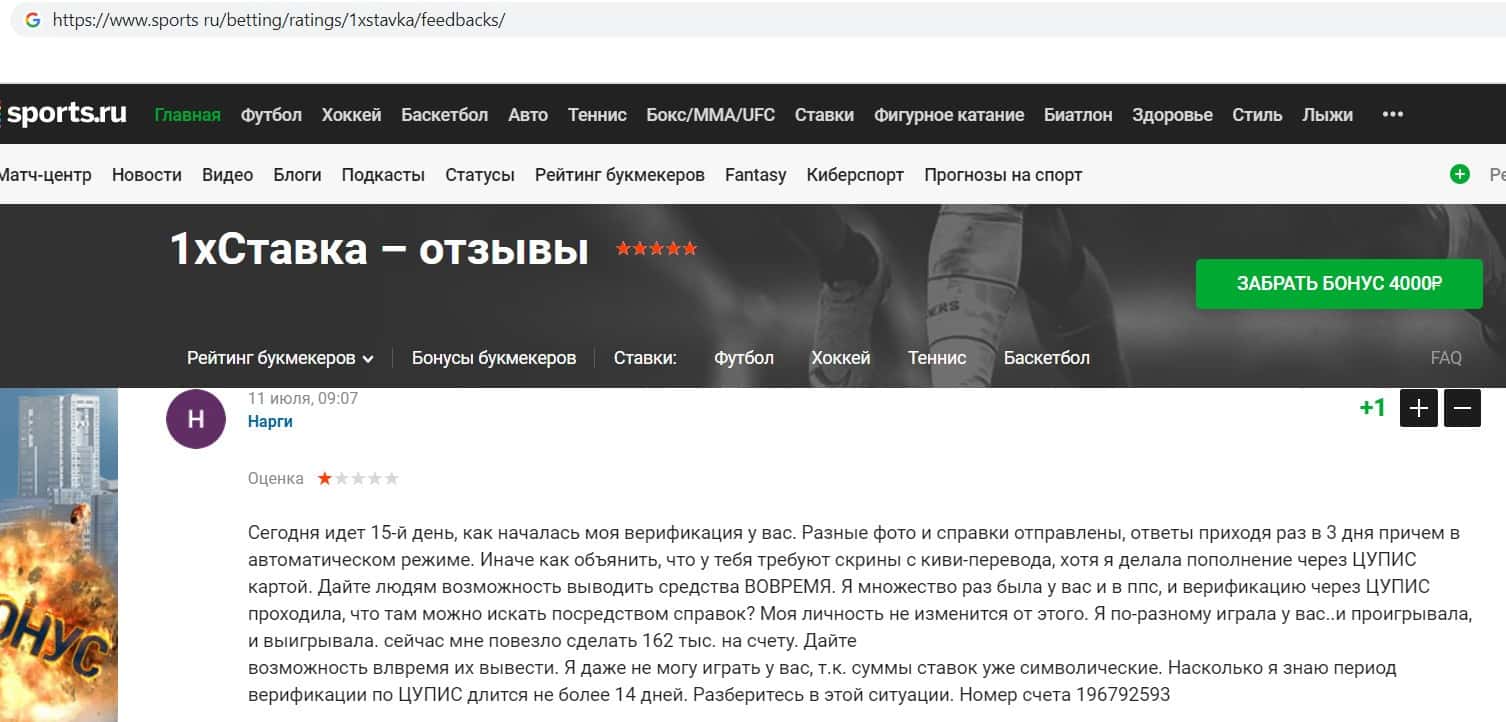Open the three-dots more sections menu
The height and width of the screenshot is (722, 1506).
1392,115
